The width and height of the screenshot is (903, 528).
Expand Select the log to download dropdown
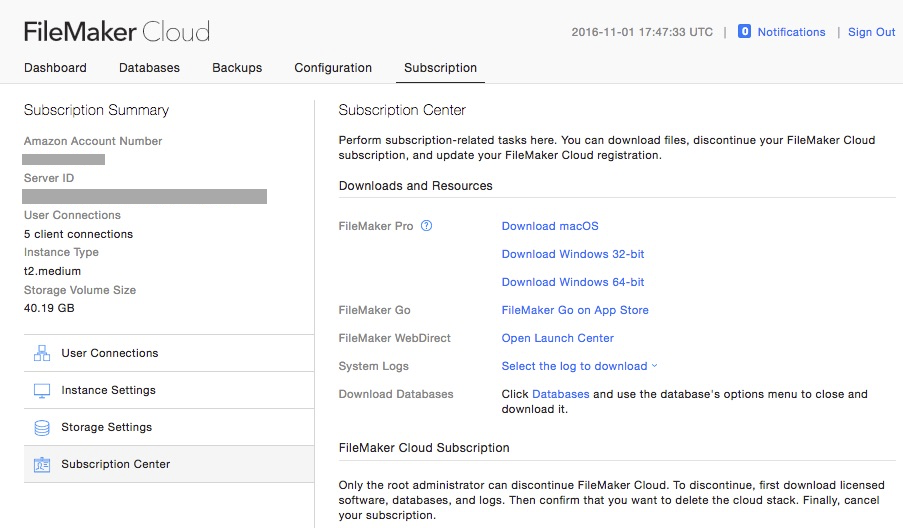[579, 366]
